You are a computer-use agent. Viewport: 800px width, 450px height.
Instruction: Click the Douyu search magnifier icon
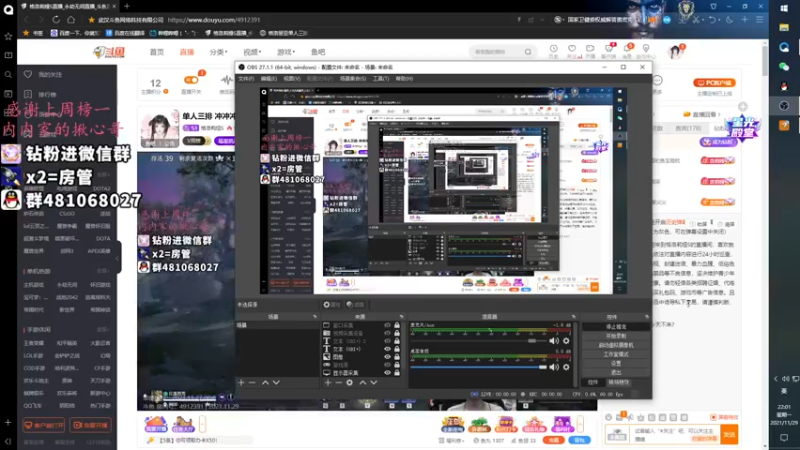528,52
